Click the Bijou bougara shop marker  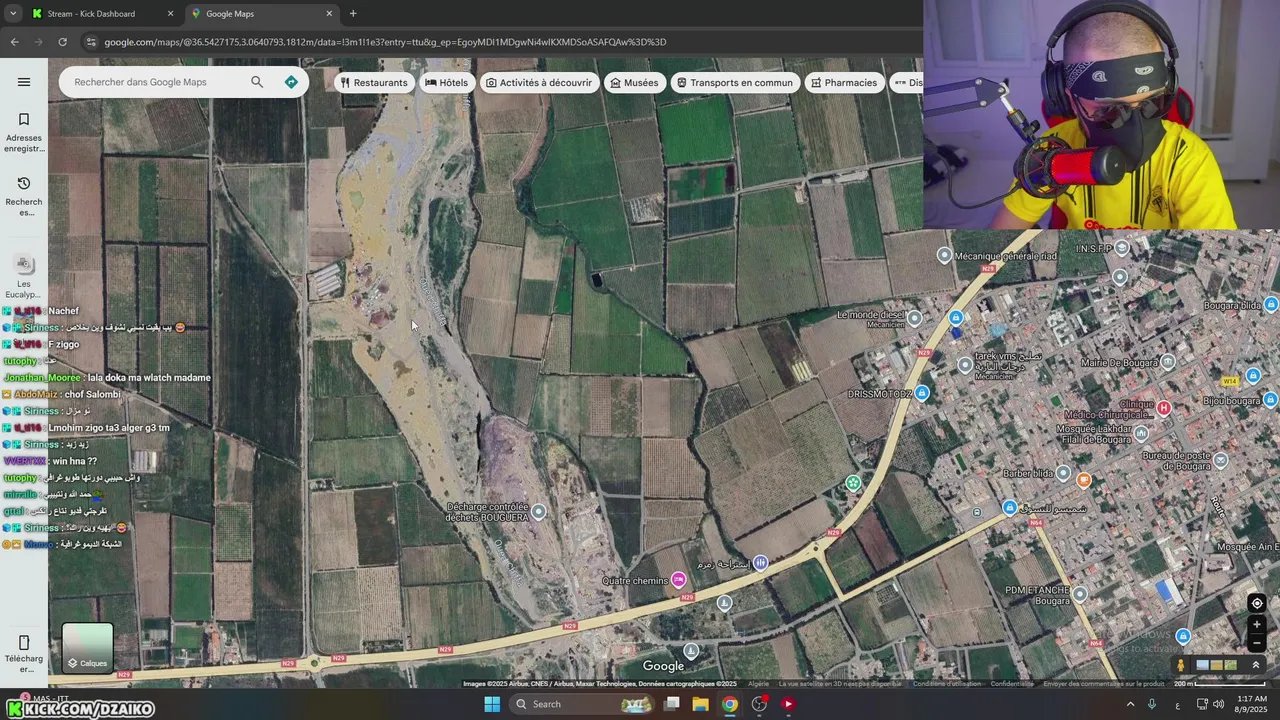tap(1270, 400)
